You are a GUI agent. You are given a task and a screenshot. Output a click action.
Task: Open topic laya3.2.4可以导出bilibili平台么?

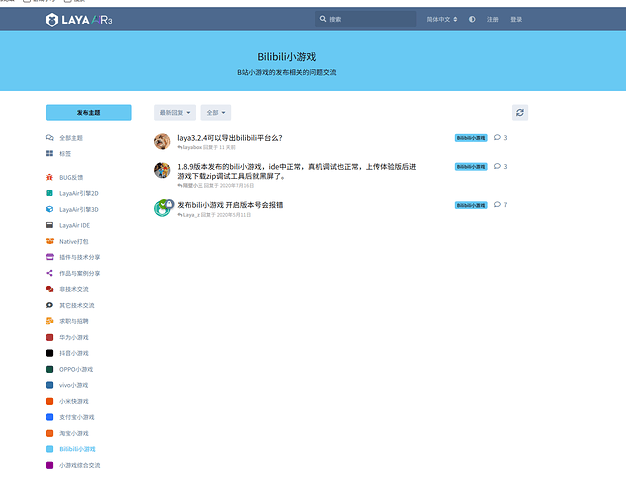tap(230, 138)
